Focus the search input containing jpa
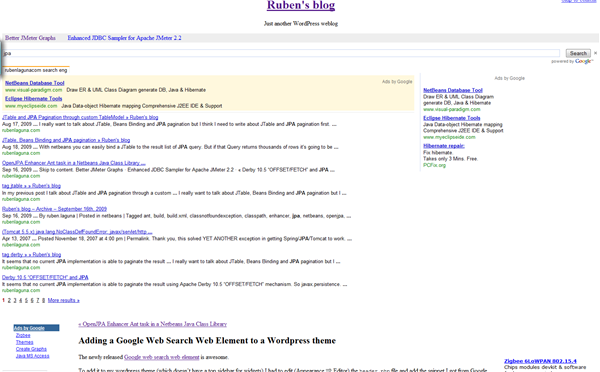 coord(282,53)
